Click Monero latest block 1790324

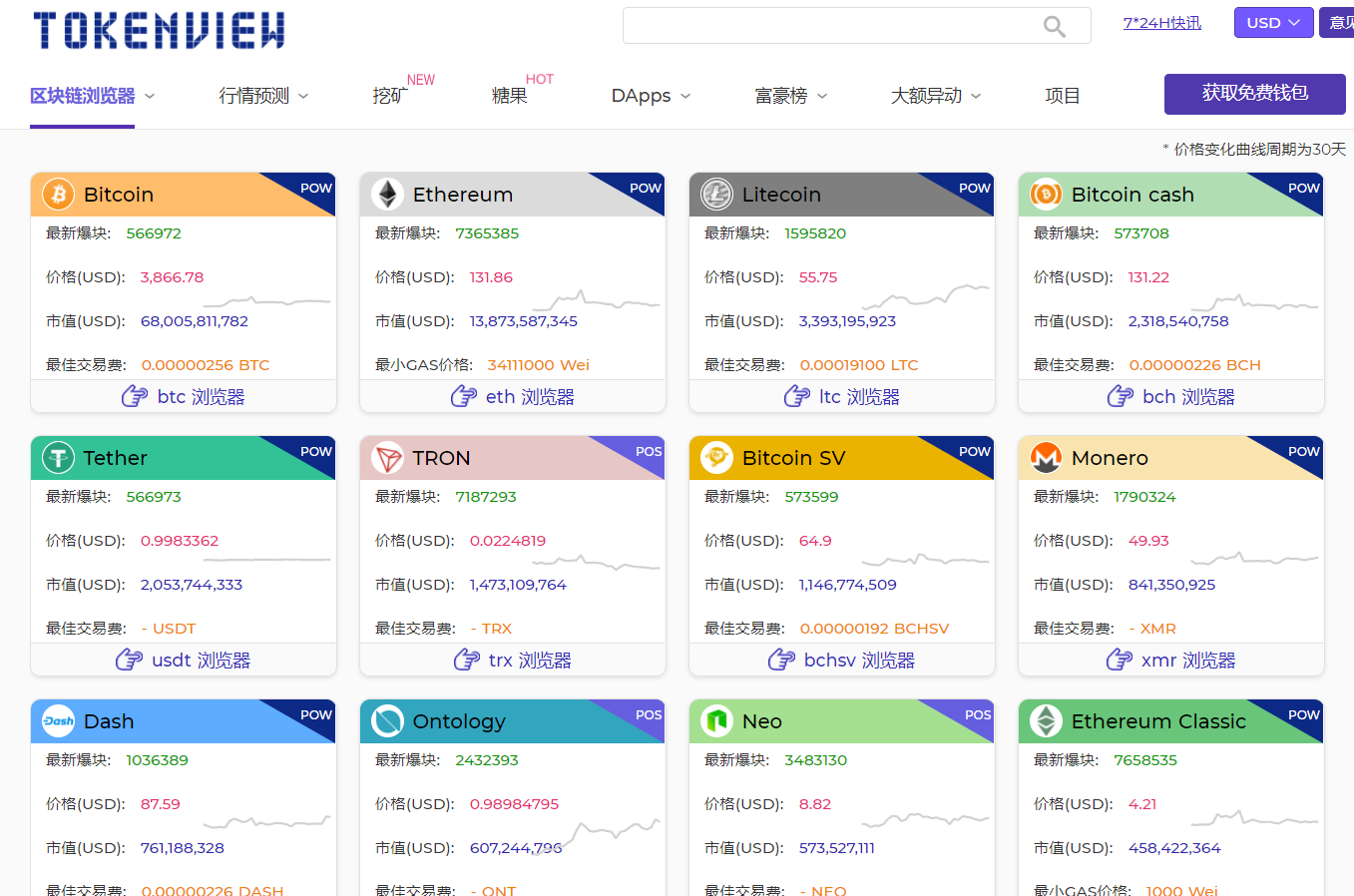1144,497
